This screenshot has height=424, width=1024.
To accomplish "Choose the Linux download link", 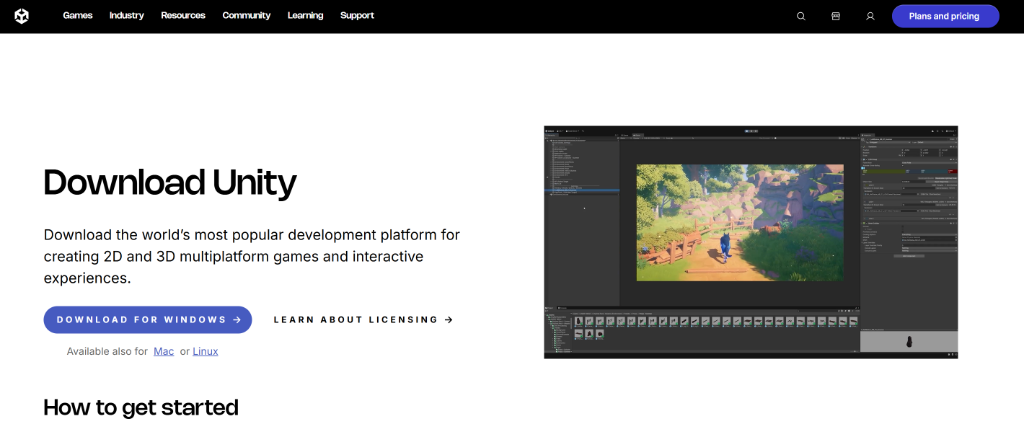I will (x=205, y=351).
